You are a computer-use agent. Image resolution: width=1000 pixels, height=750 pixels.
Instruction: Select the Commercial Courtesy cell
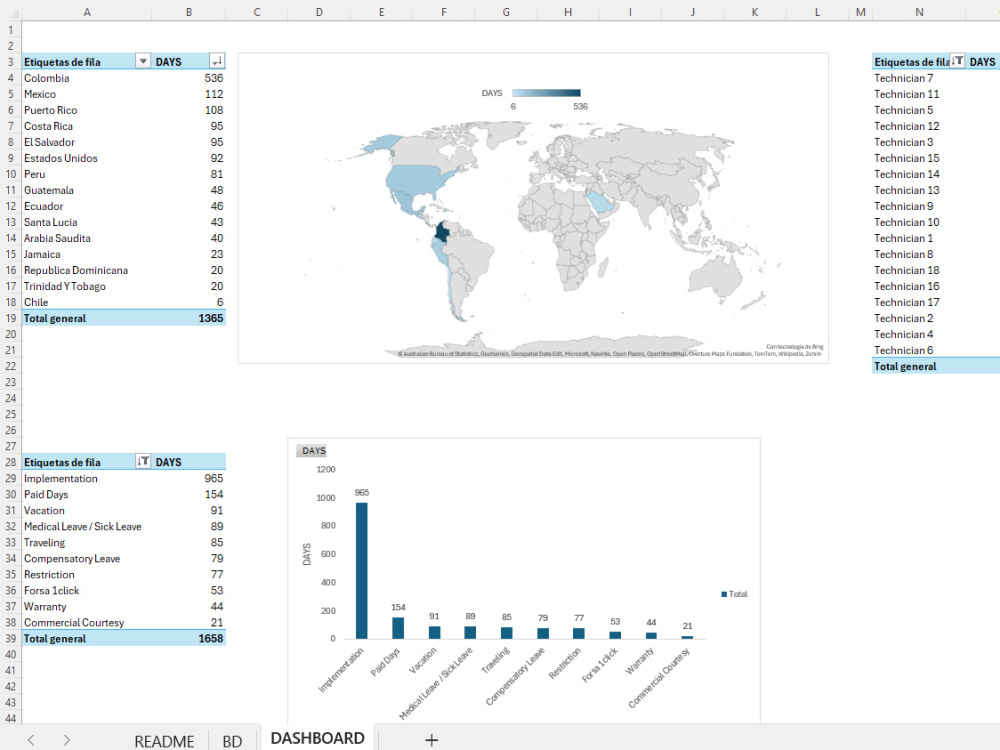tap(87, 622)
